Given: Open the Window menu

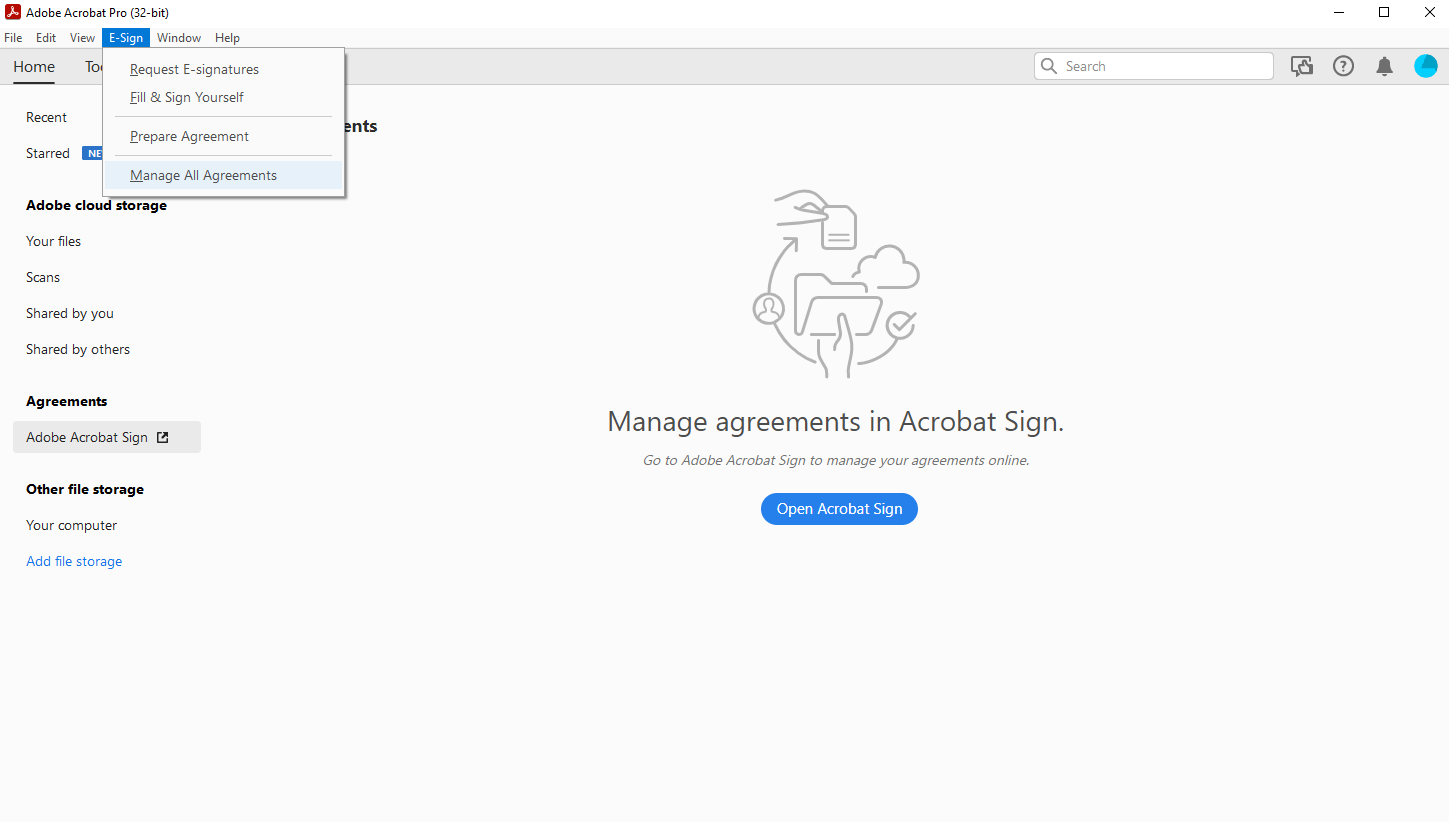Looking at the screenshot, I should (x=179, y=38).
